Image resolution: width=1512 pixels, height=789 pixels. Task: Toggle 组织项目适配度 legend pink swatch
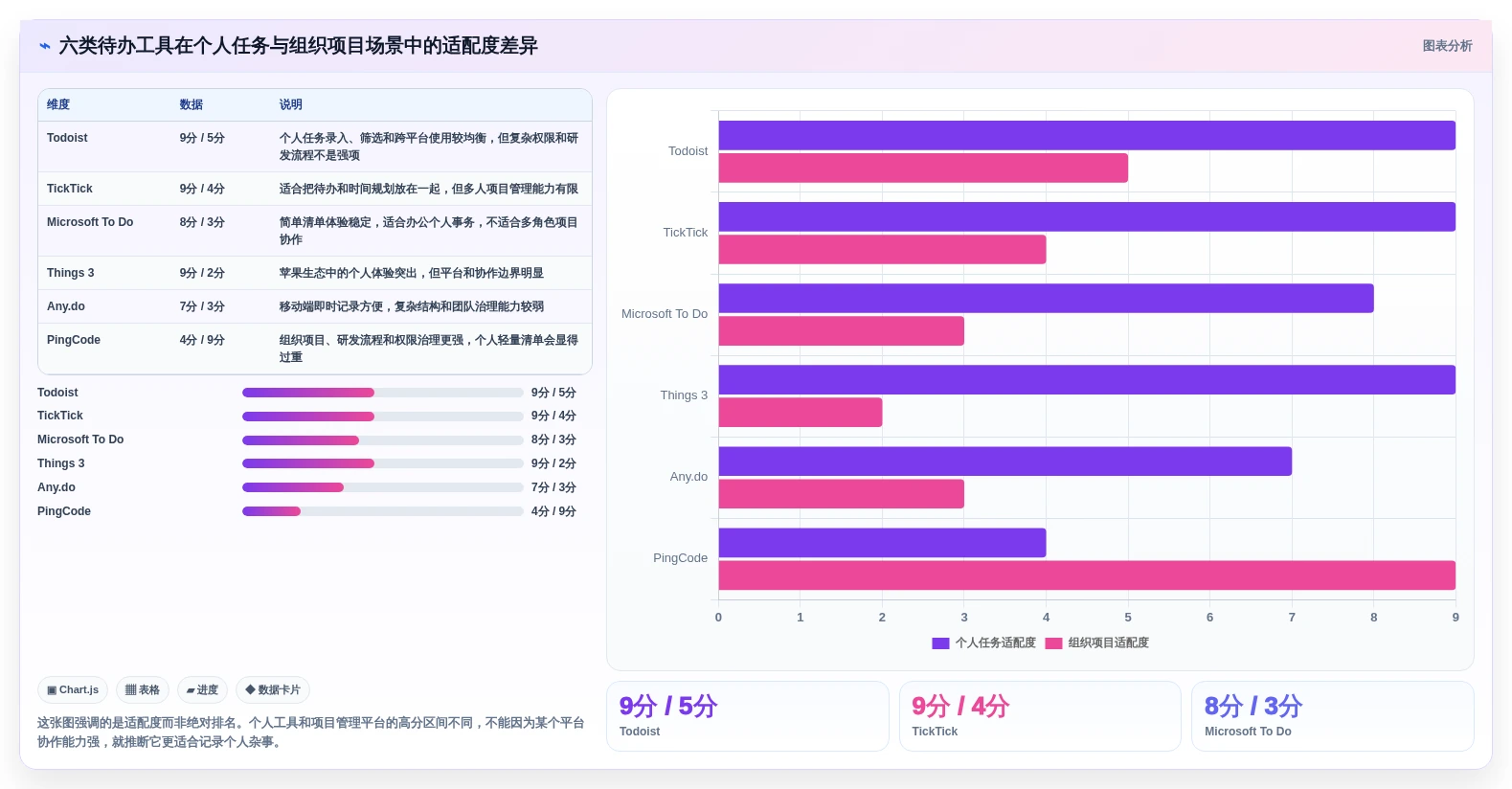tap(1053, 643)
